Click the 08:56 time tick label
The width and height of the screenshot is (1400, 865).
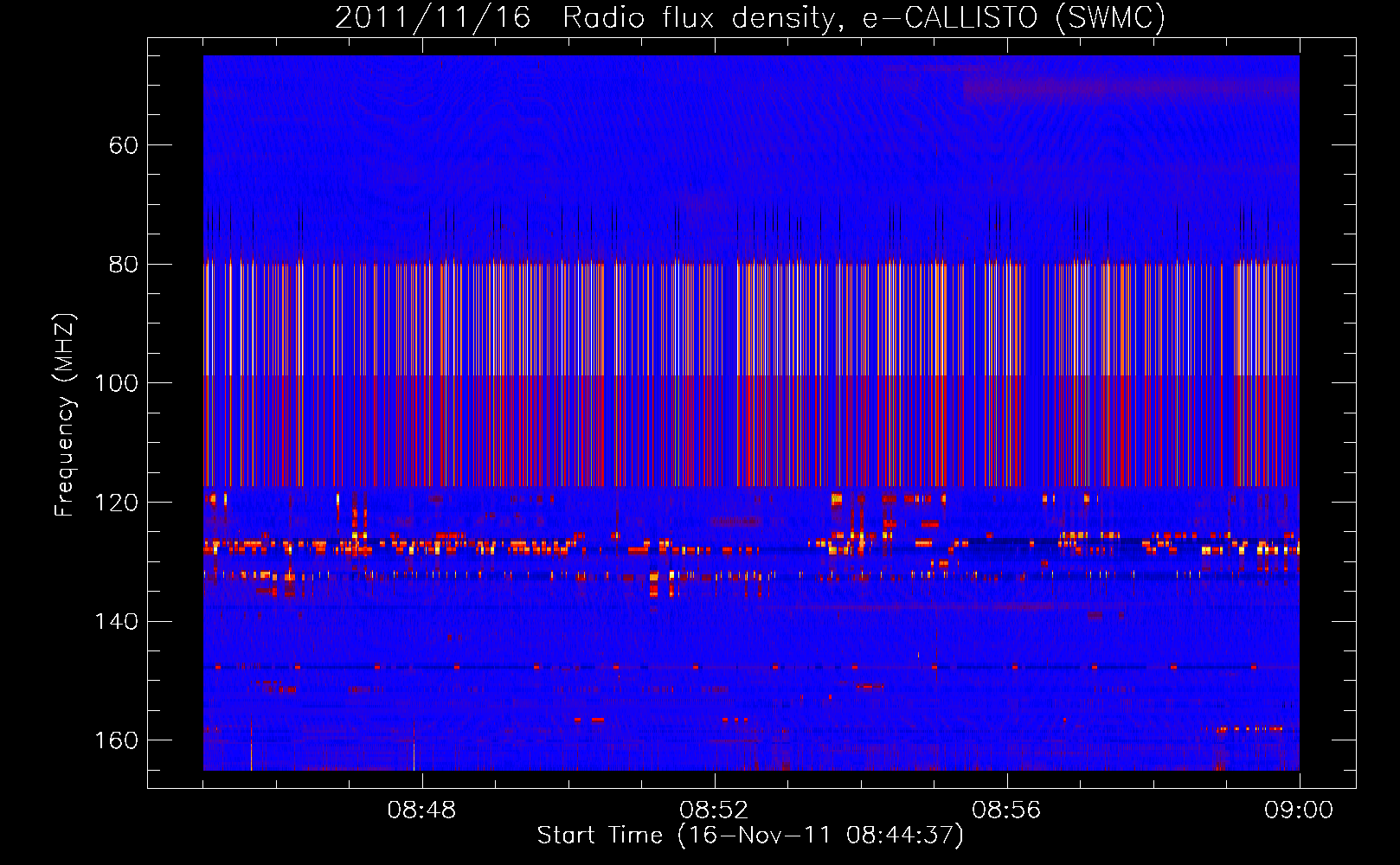click(x=1006, y=811)
